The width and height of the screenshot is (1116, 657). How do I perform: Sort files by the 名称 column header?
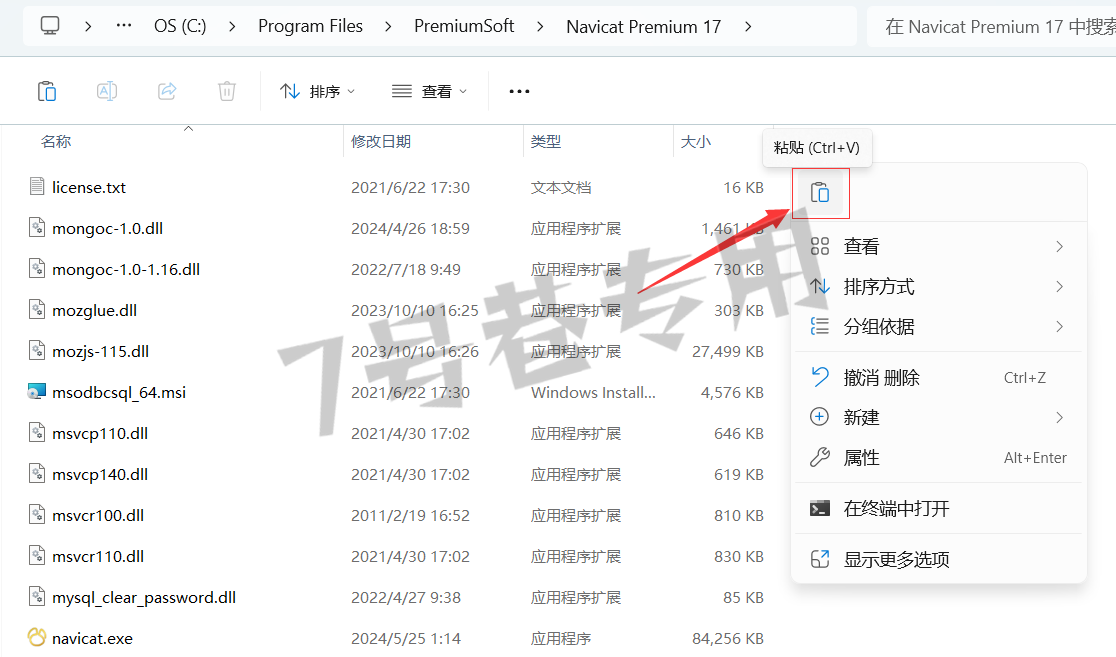pyautogui.click(x=56, y=142)
